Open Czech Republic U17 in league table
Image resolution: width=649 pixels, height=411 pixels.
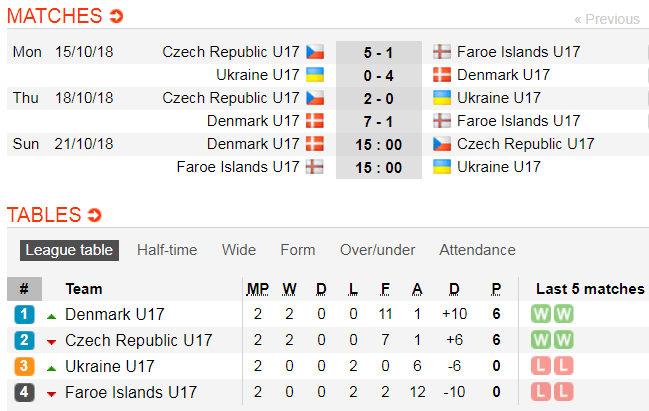[139, 340]
